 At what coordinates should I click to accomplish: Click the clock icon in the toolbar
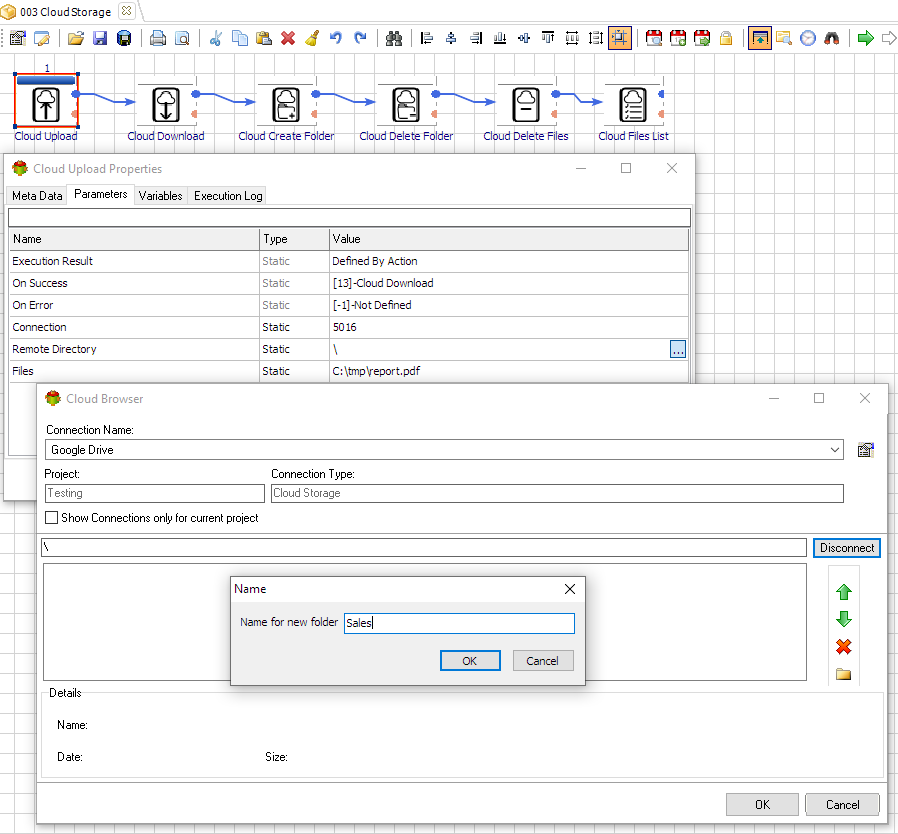[x=808, y=38]
